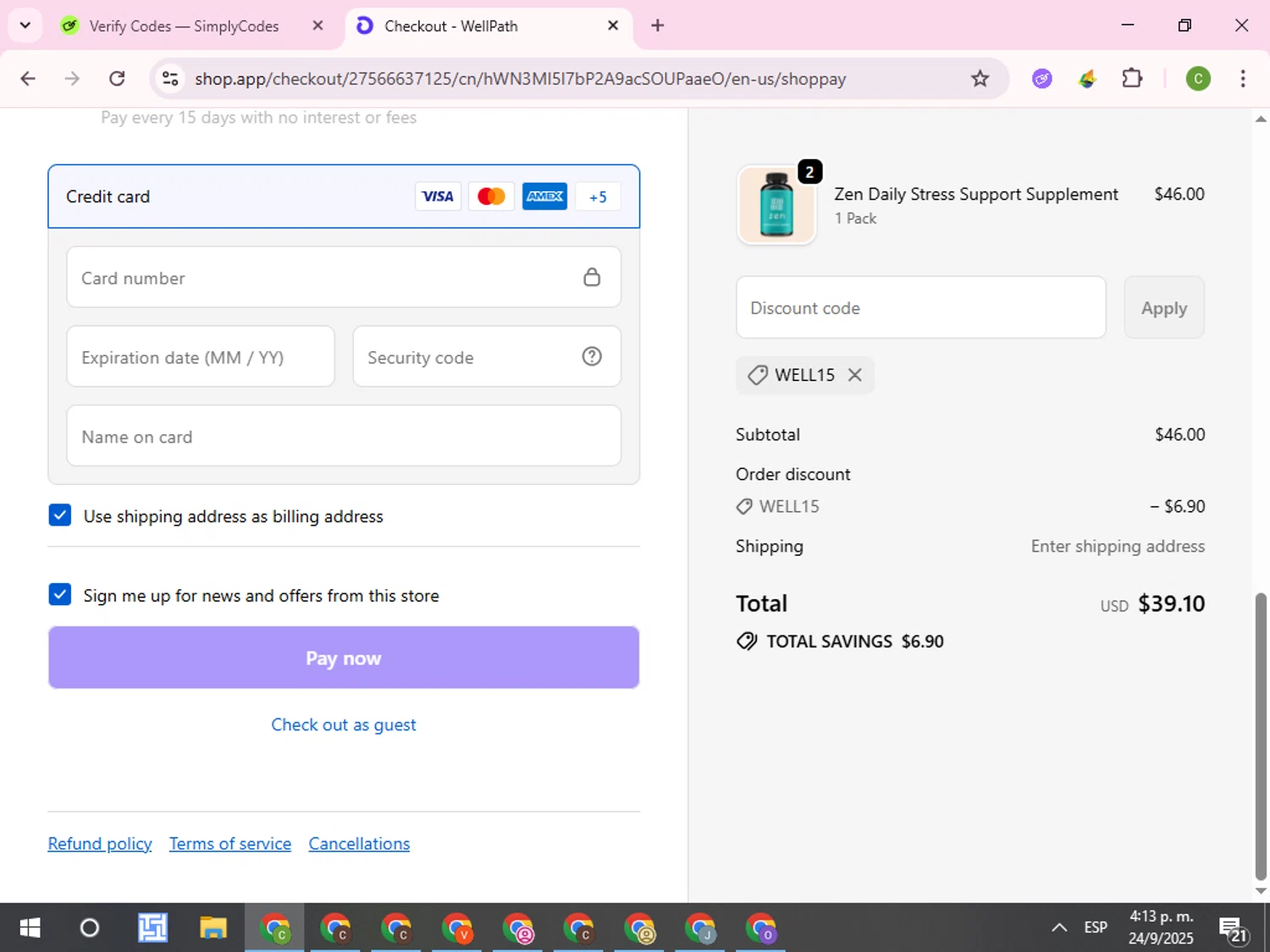This screenshot has width=1270, height=952.
Task: Click Check out as guest link
Action: pyautogui.click(x=344, y=725)
